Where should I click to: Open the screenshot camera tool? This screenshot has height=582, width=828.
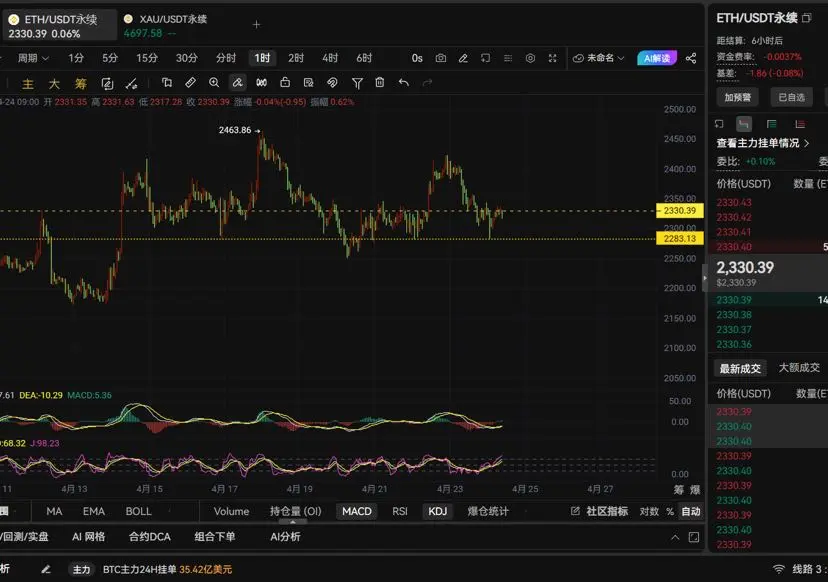point(440,58)
